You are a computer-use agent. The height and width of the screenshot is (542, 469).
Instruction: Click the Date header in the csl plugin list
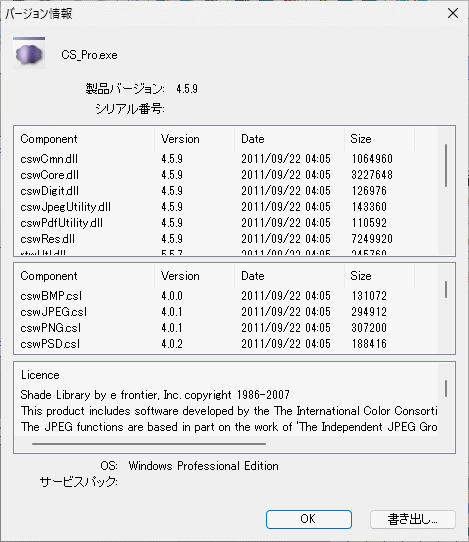[x=289, y=276]
